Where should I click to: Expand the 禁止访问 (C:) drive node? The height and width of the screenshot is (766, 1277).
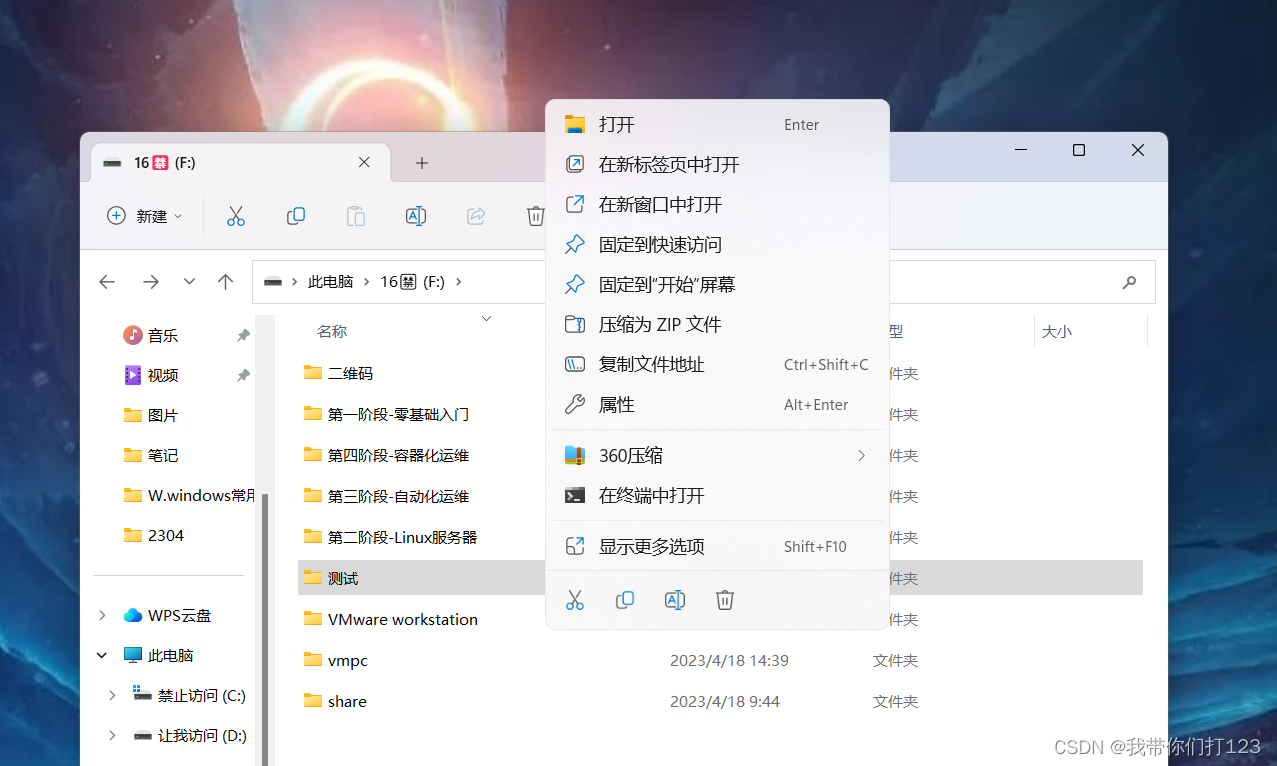pyautogui.click(x=112, y=695)
